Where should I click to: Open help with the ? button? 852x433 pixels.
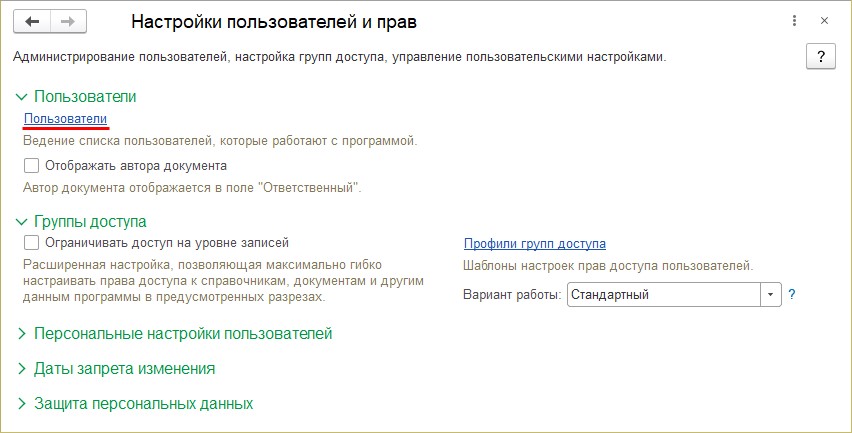click(820, 56)
